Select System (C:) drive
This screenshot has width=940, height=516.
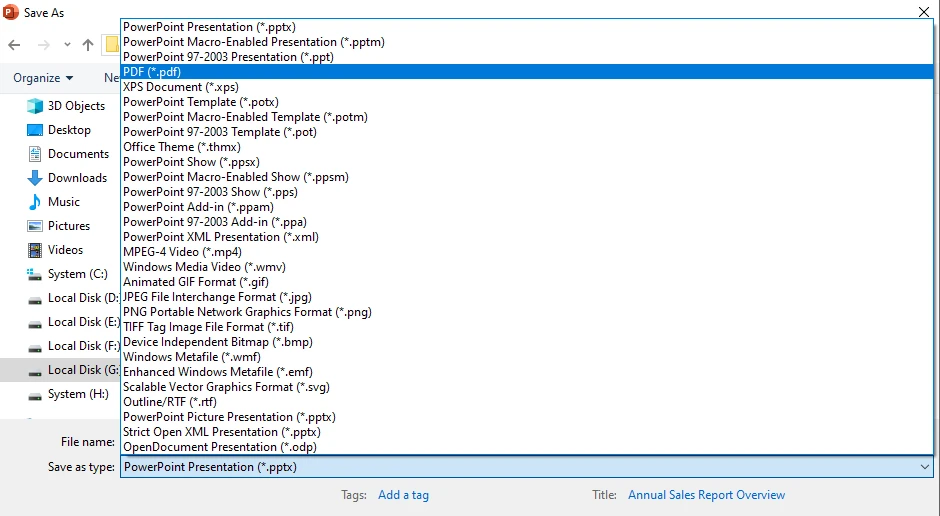(x=78, y=274)
